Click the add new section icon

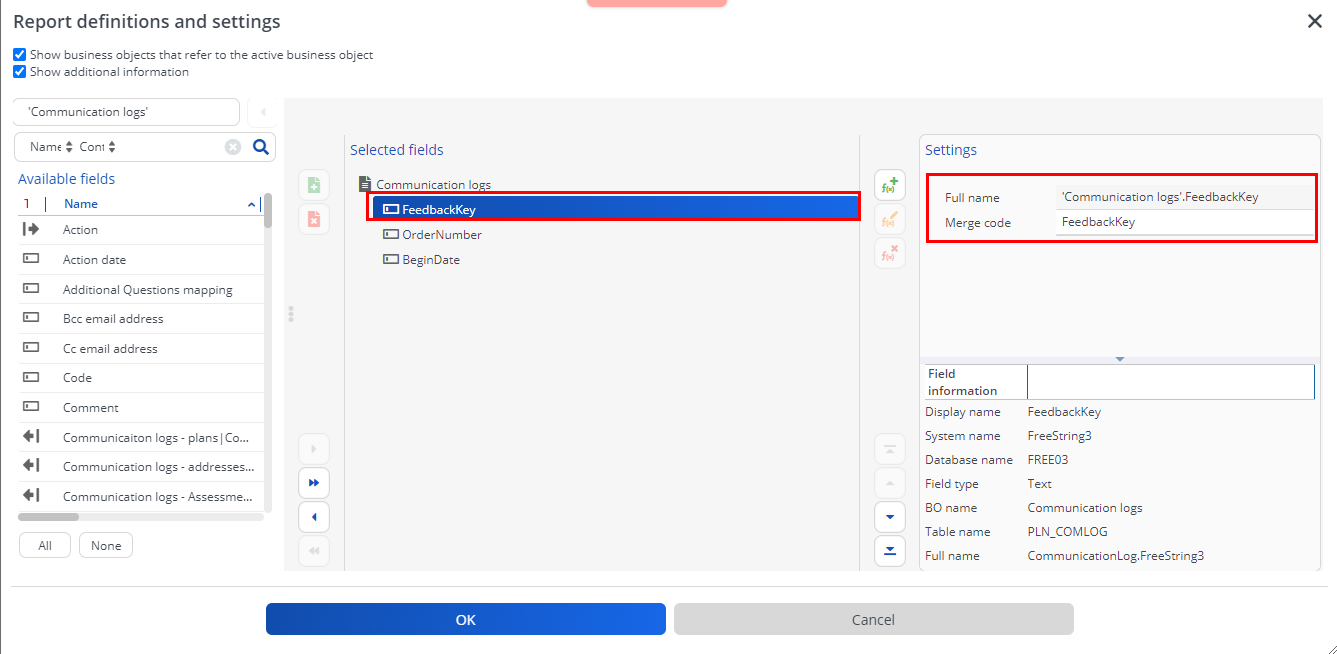314,186
